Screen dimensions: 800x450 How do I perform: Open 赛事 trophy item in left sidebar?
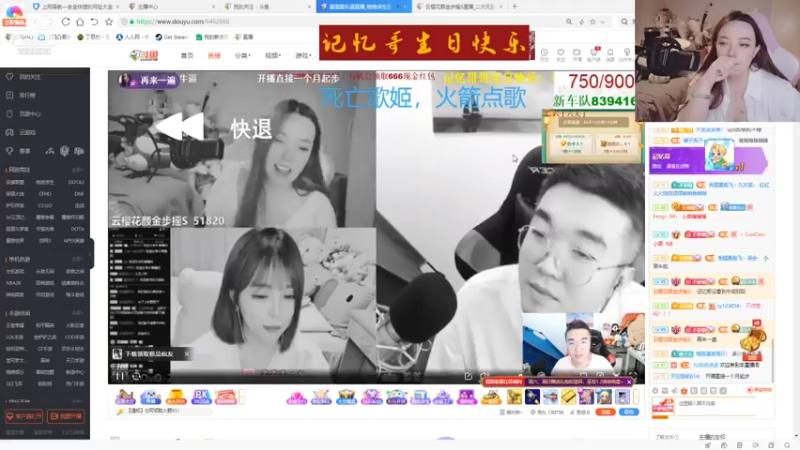pyautogui.click(x=18, y=151)
